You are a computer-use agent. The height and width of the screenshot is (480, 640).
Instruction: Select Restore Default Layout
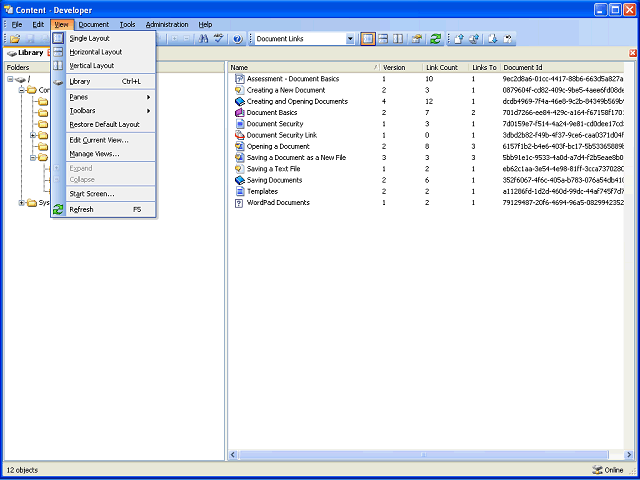pos(103,124)
